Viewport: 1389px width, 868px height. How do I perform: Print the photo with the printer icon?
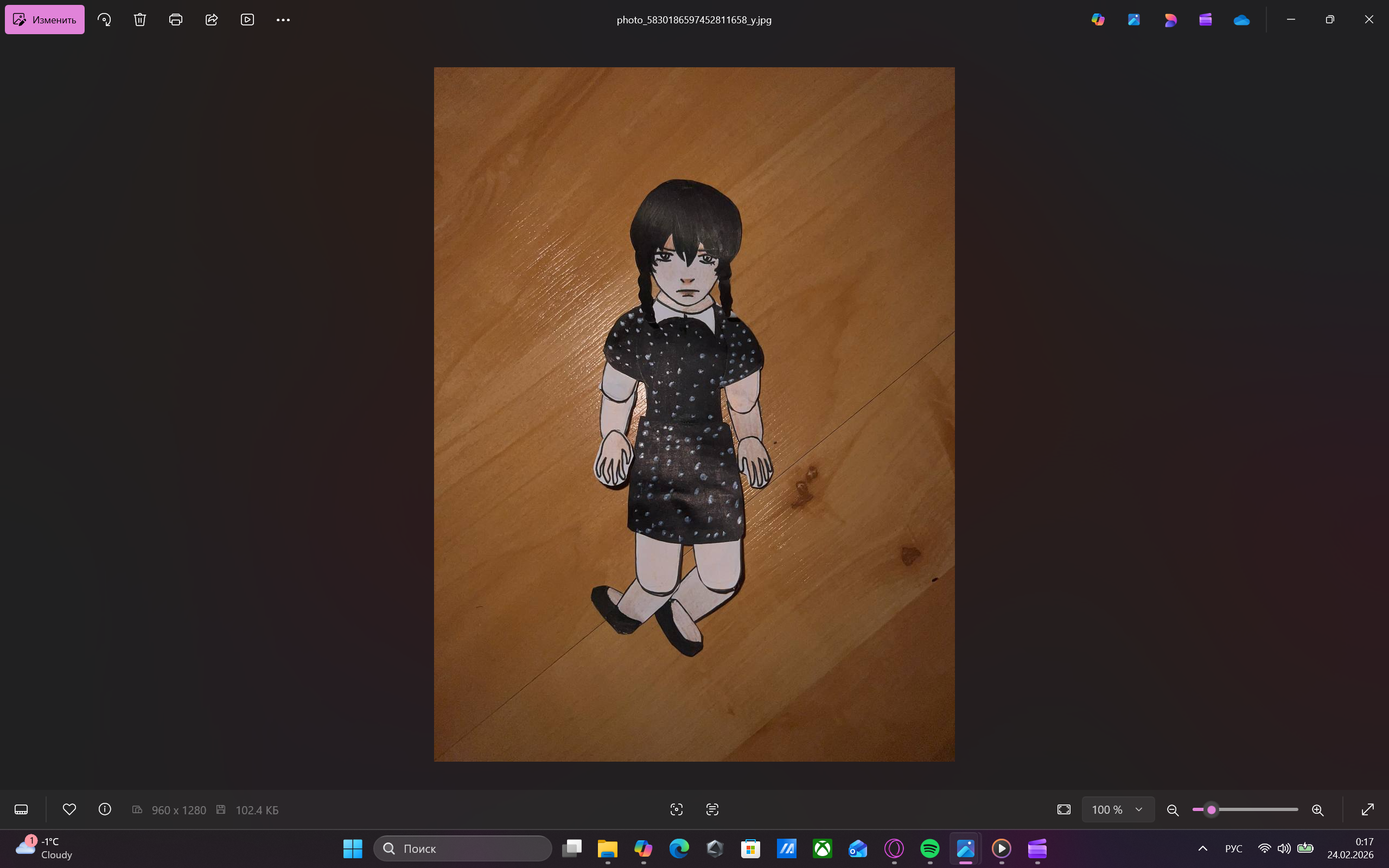(x=176, y=20)
